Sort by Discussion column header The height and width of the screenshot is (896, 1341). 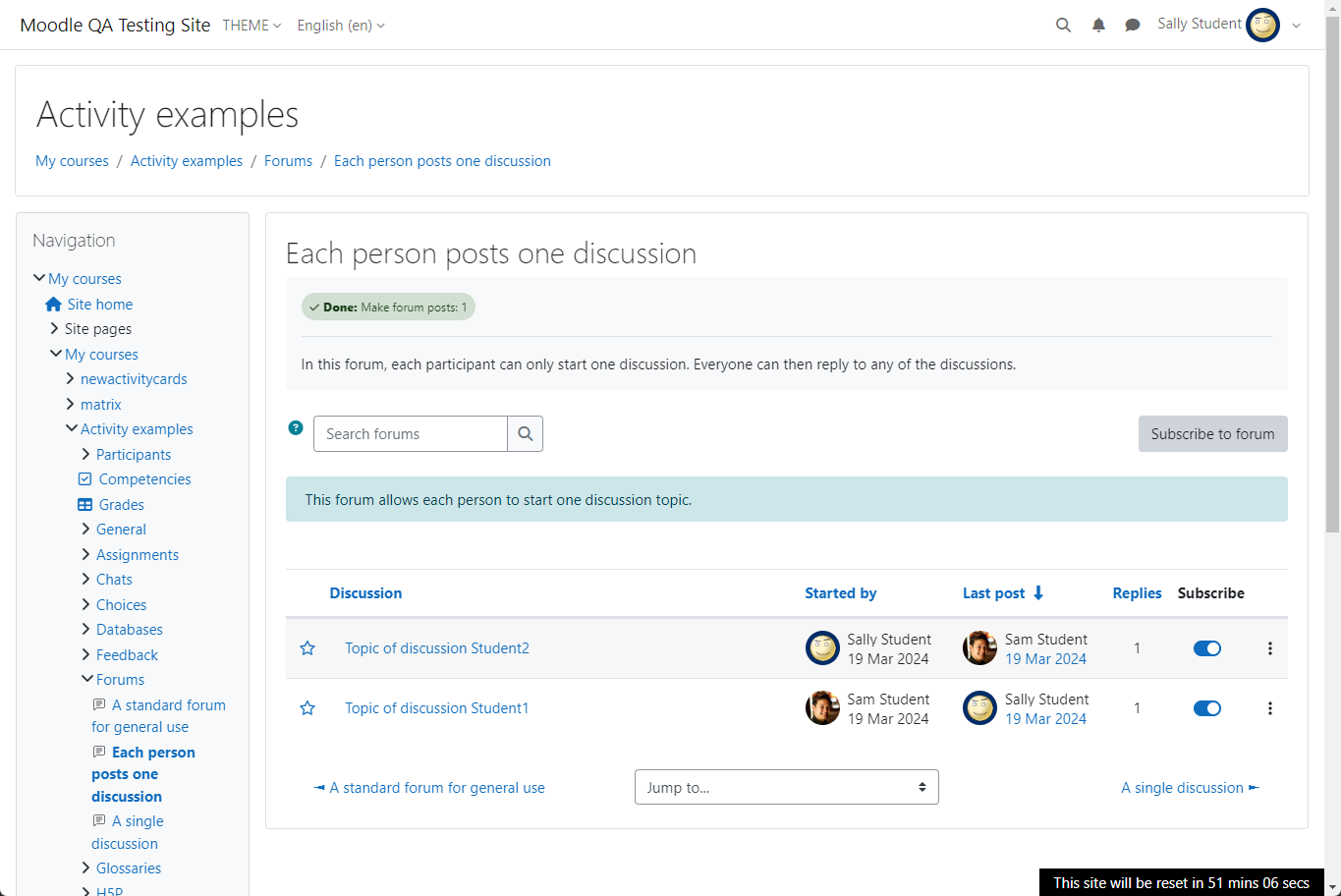click(365, 593)
